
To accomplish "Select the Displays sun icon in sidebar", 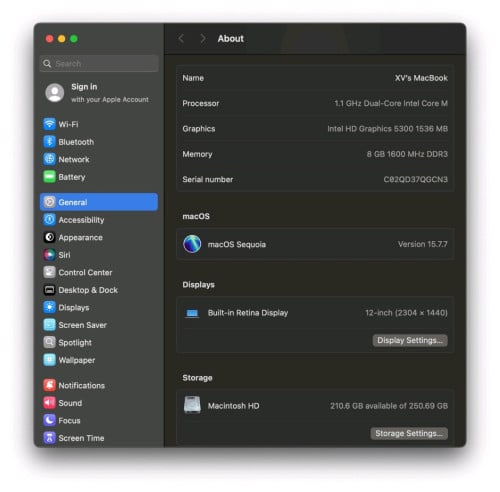I will [49, 307].
